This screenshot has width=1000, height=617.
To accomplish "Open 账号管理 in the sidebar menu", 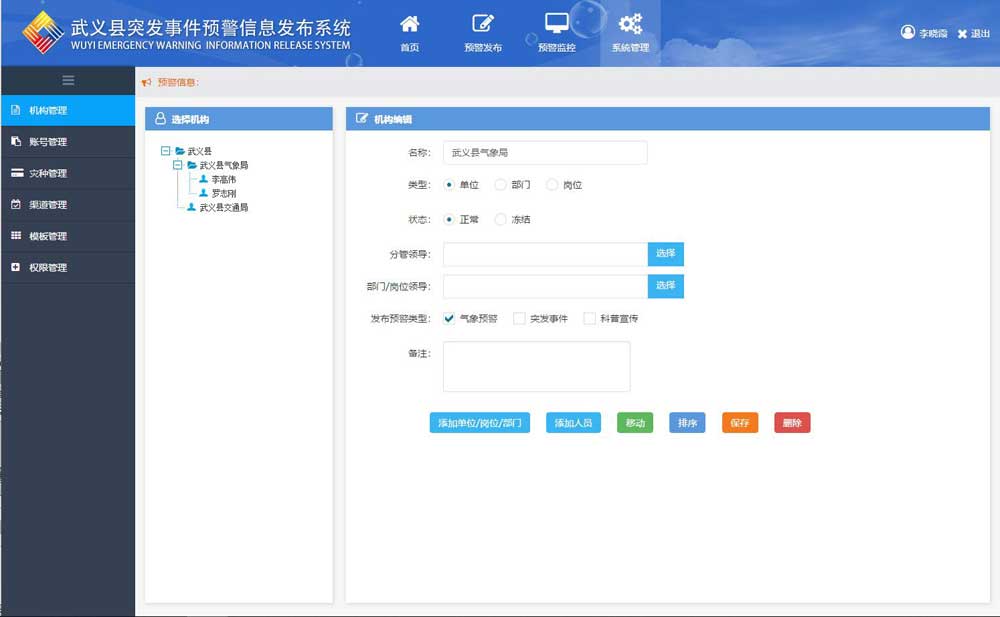I will pyautogui.click(x=48, y=142).
